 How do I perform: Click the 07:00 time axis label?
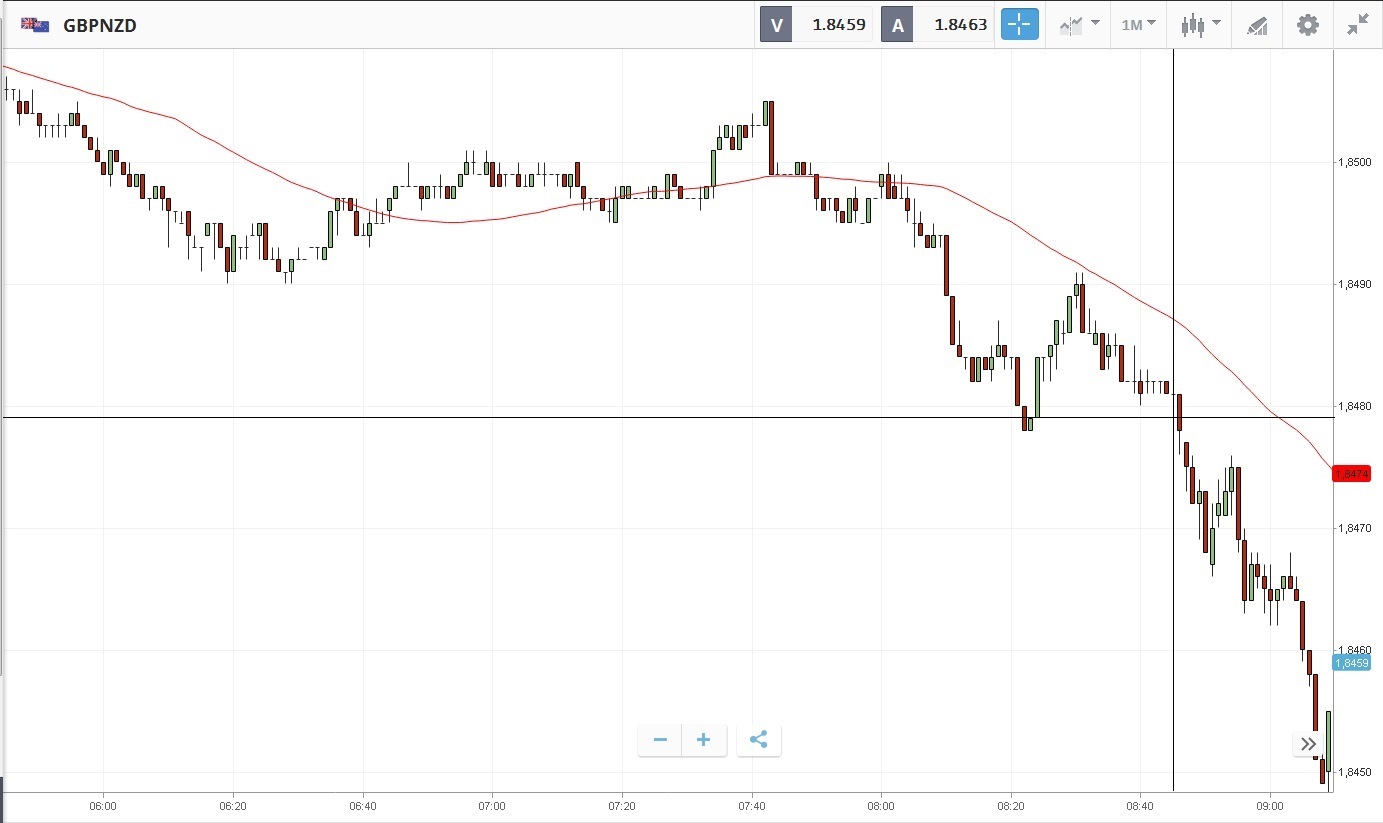[492, 805]
